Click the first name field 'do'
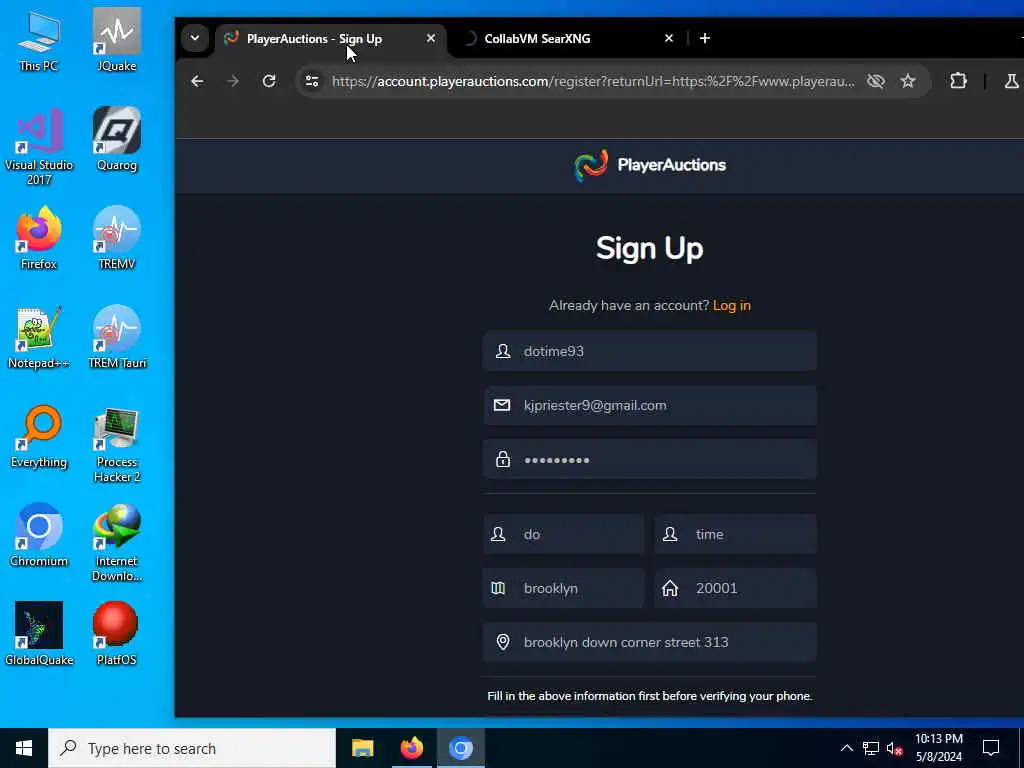This screenshot has width=1024, height=768. (564, 534)
